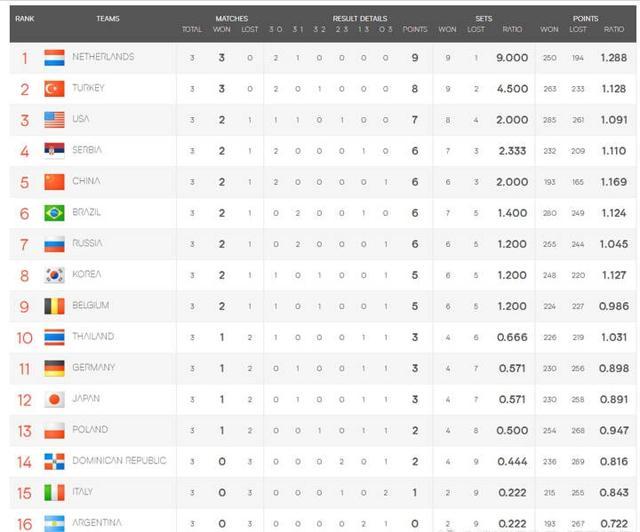Click the Netherlands flag icon

click(x=54, y=58)
